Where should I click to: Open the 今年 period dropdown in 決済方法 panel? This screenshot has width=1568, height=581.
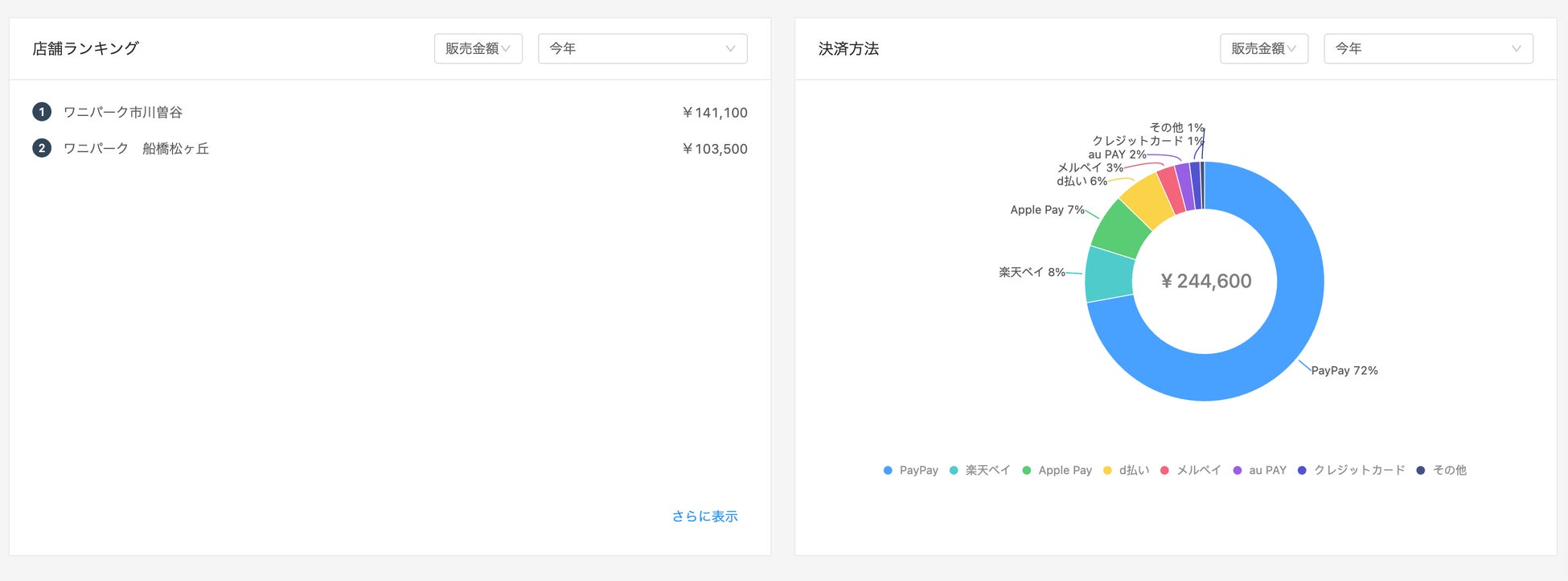(x=1428, y=48)
